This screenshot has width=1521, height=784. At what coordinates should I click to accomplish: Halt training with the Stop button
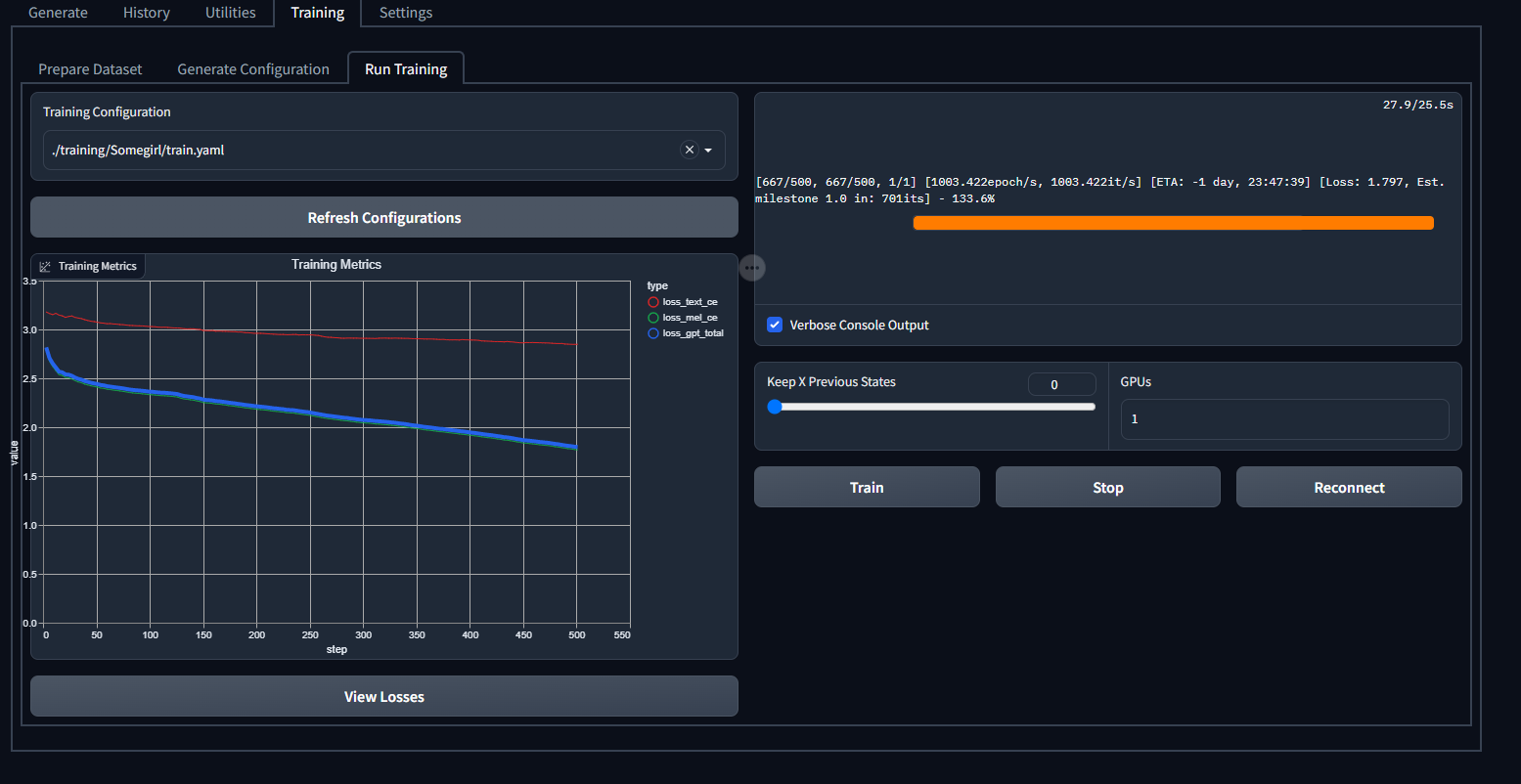pyautogui.click(x=1108, y=487)
